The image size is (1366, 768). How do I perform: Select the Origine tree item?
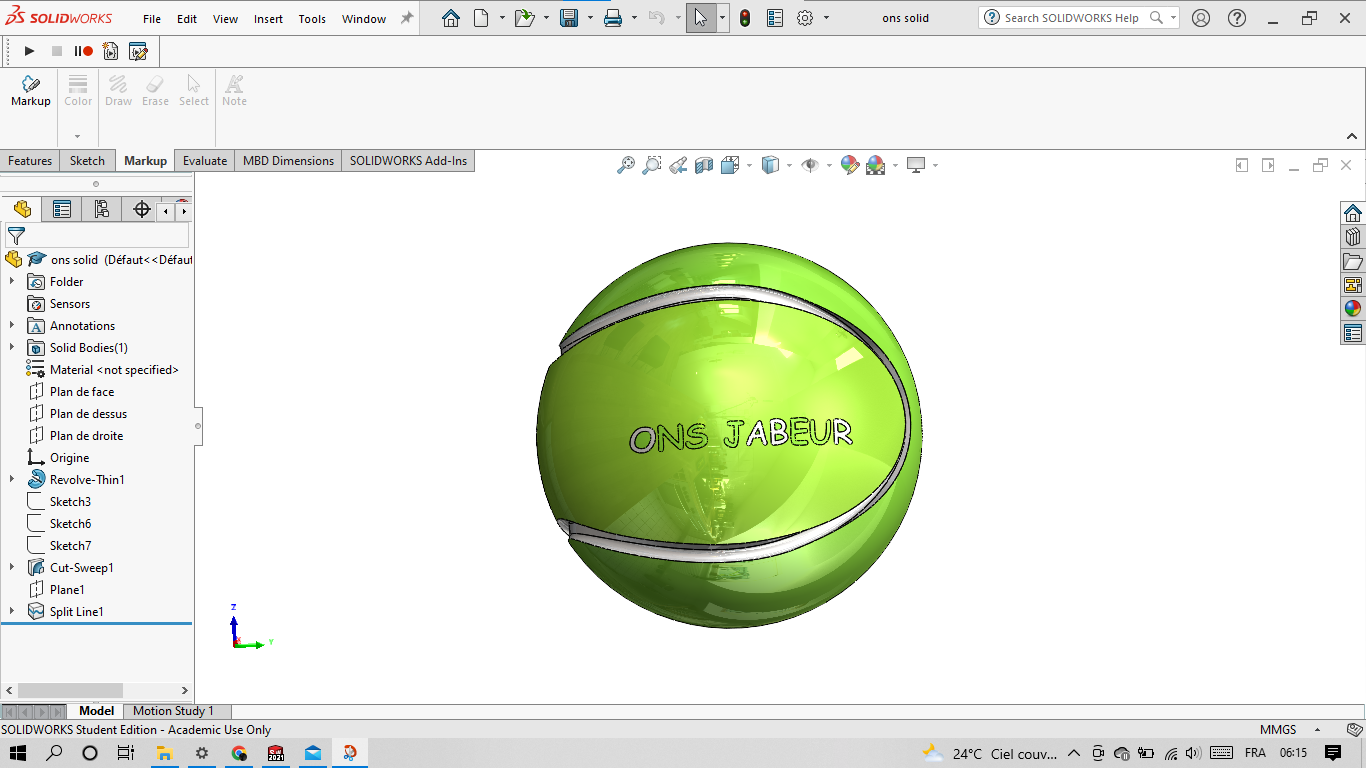point(69,458)
